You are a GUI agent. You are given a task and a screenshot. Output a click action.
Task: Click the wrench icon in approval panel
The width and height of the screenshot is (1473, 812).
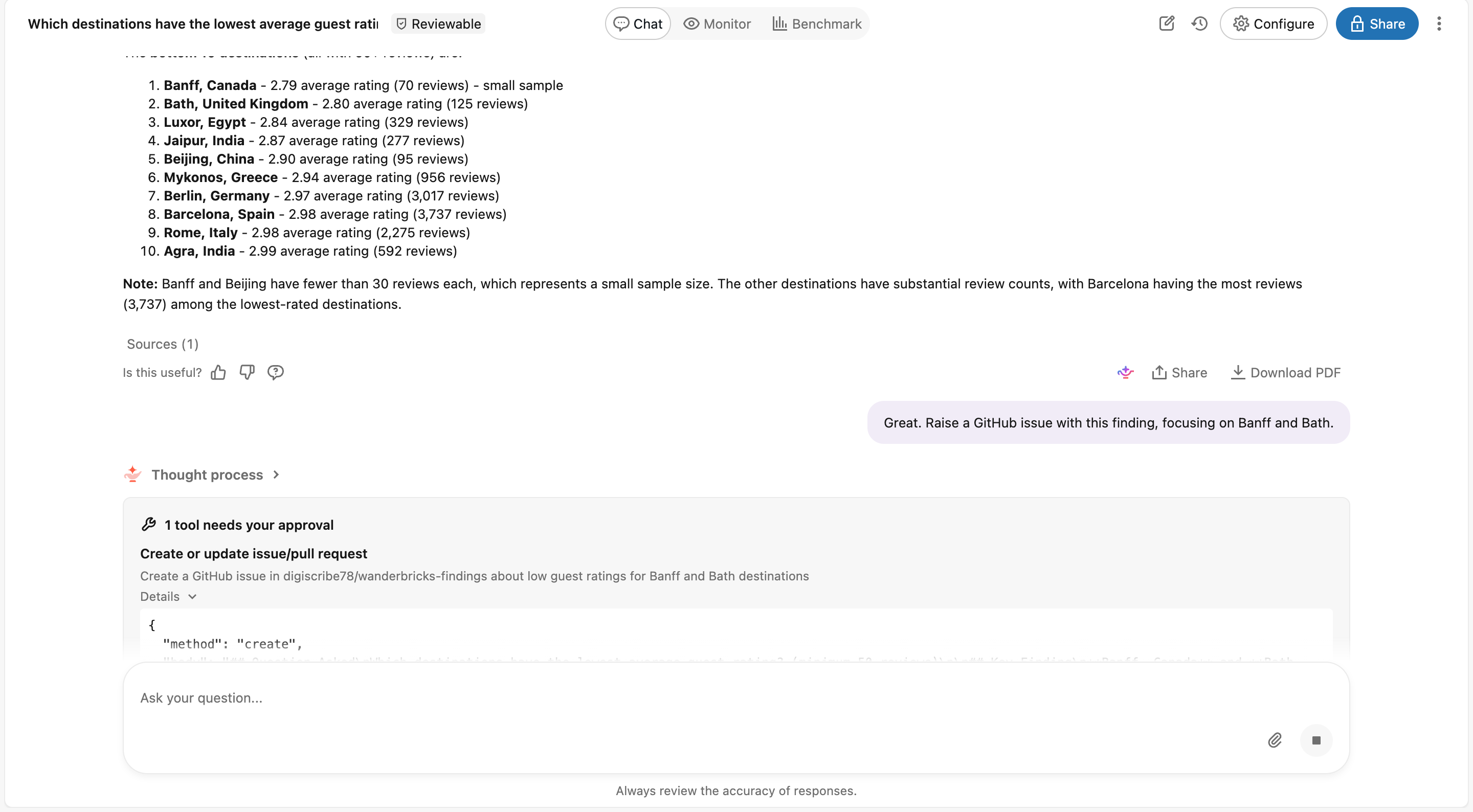point(149,524)
